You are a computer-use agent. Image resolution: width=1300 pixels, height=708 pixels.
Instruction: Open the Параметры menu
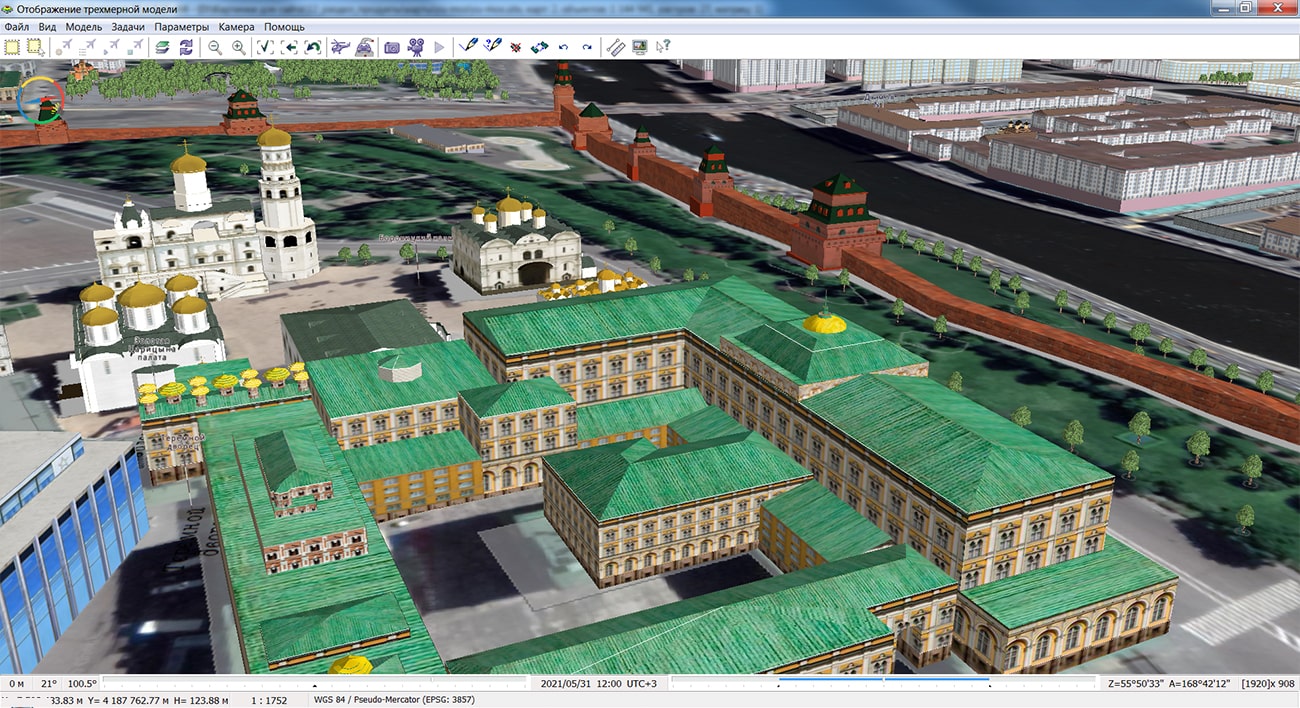tap(182, 27)
